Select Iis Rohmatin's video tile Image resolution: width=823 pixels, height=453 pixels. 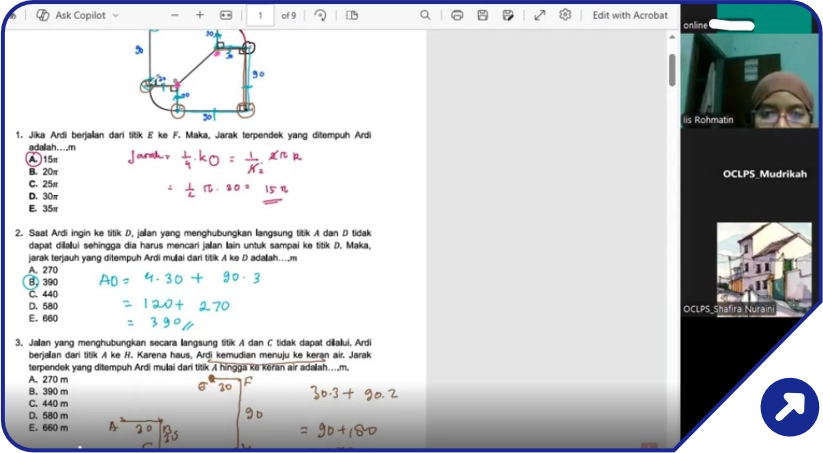tap(750, 80)
